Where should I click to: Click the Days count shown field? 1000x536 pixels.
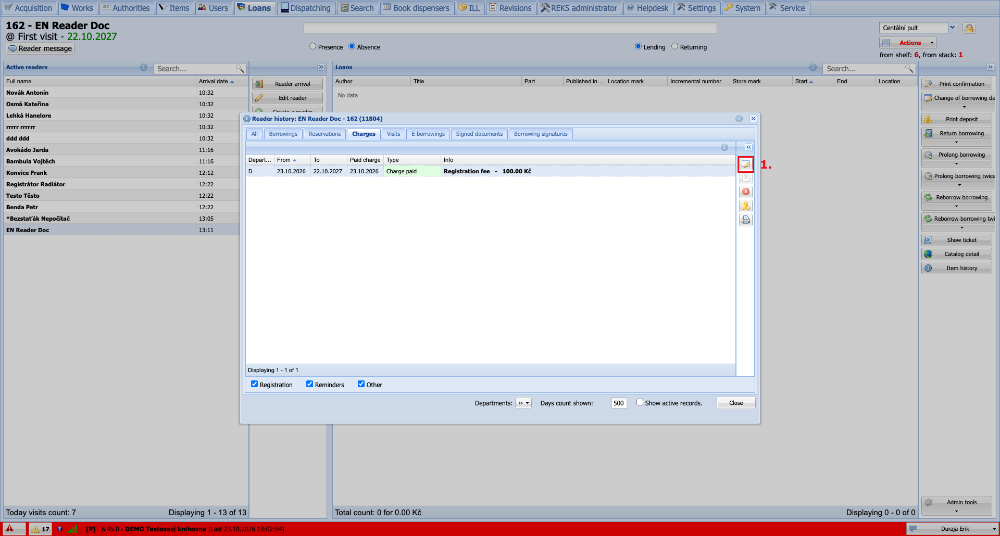pos(619,403)
